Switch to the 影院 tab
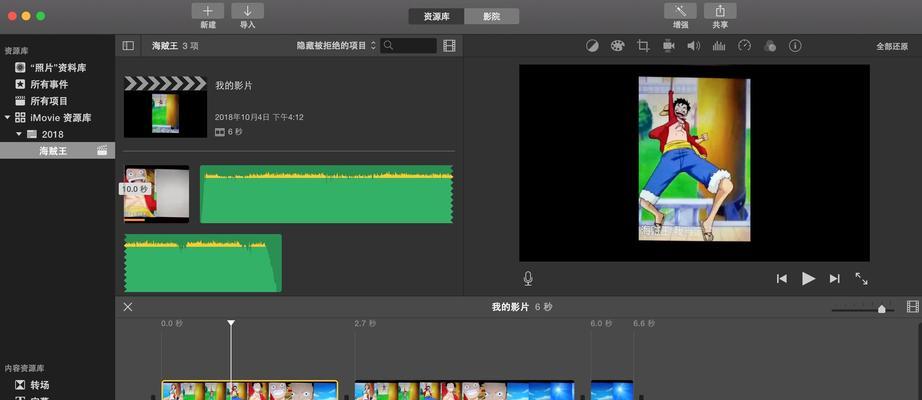 pyautogui.click(x=492, y=16)
